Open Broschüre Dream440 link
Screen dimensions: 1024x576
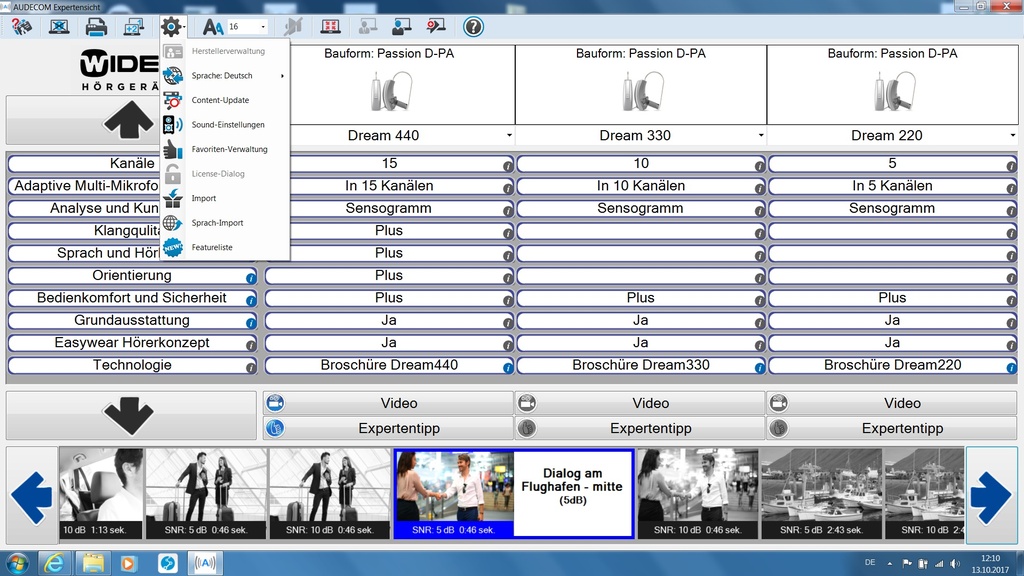pyautogui.click(x=389, y=365)
